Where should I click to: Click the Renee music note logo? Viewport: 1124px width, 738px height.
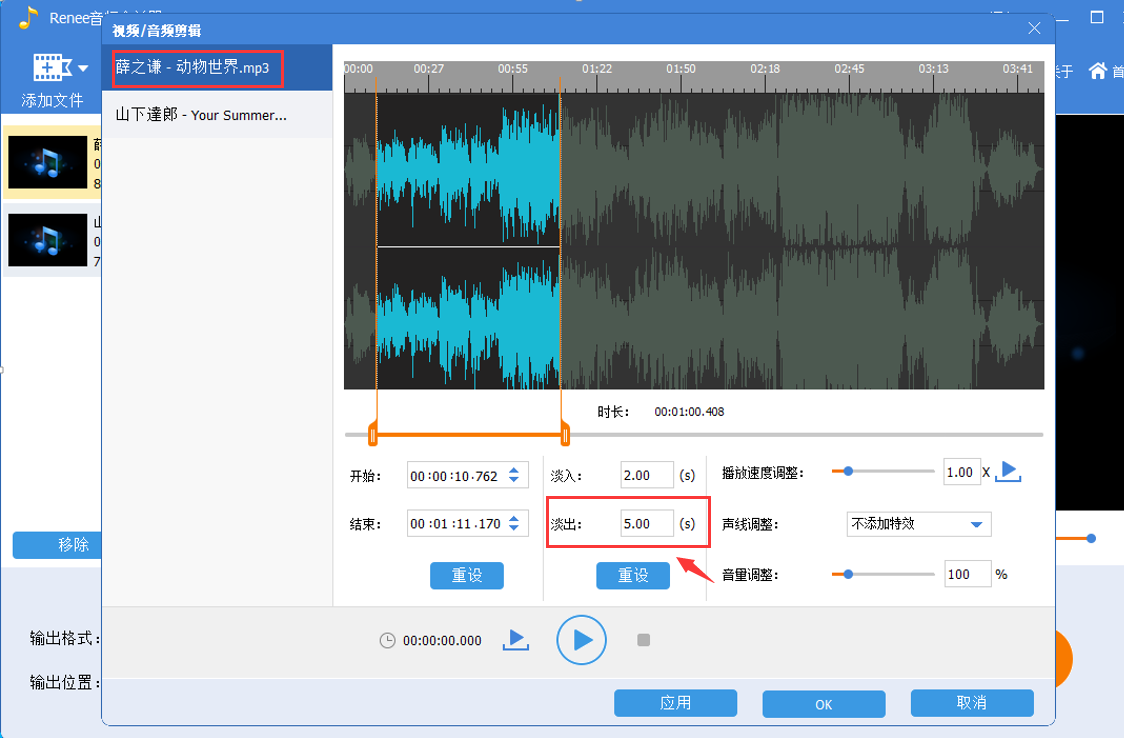pos(28,17)
